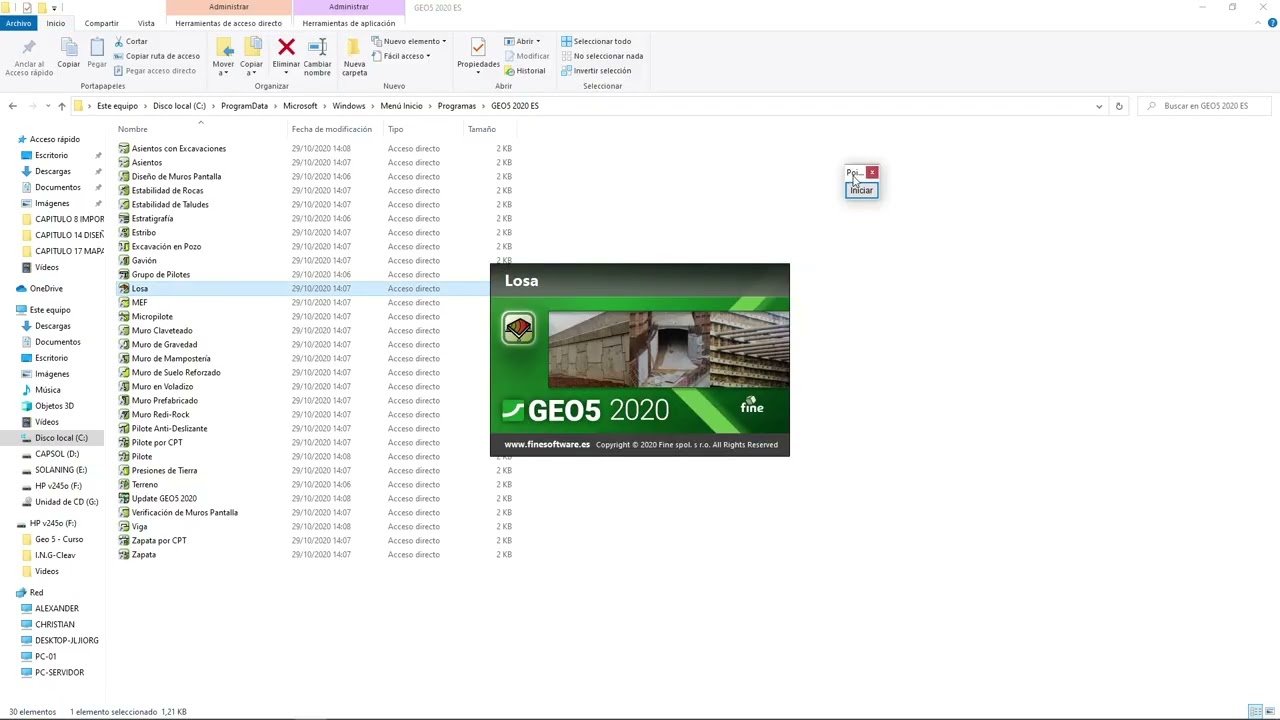
Task: Click the Cambiar nombre rename icon
Action: click(x=317, y=47)
